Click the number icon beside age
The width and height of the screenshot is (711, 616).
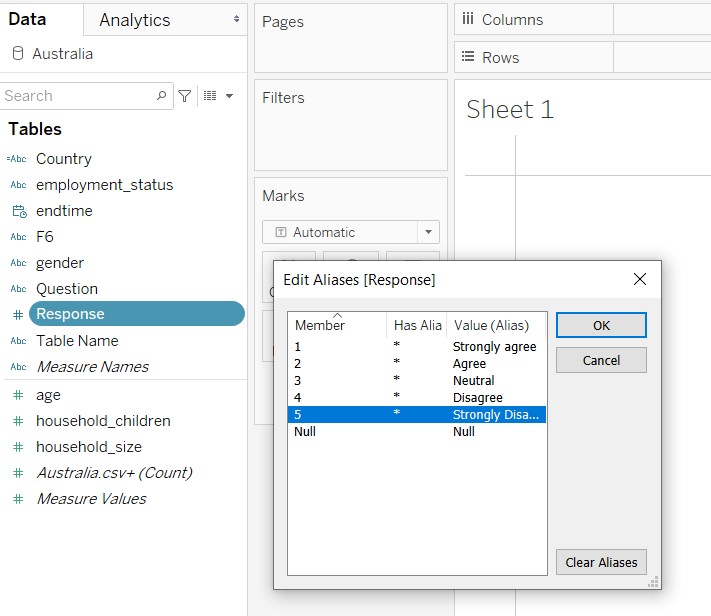pyautogui.click(x=18, y=395)
